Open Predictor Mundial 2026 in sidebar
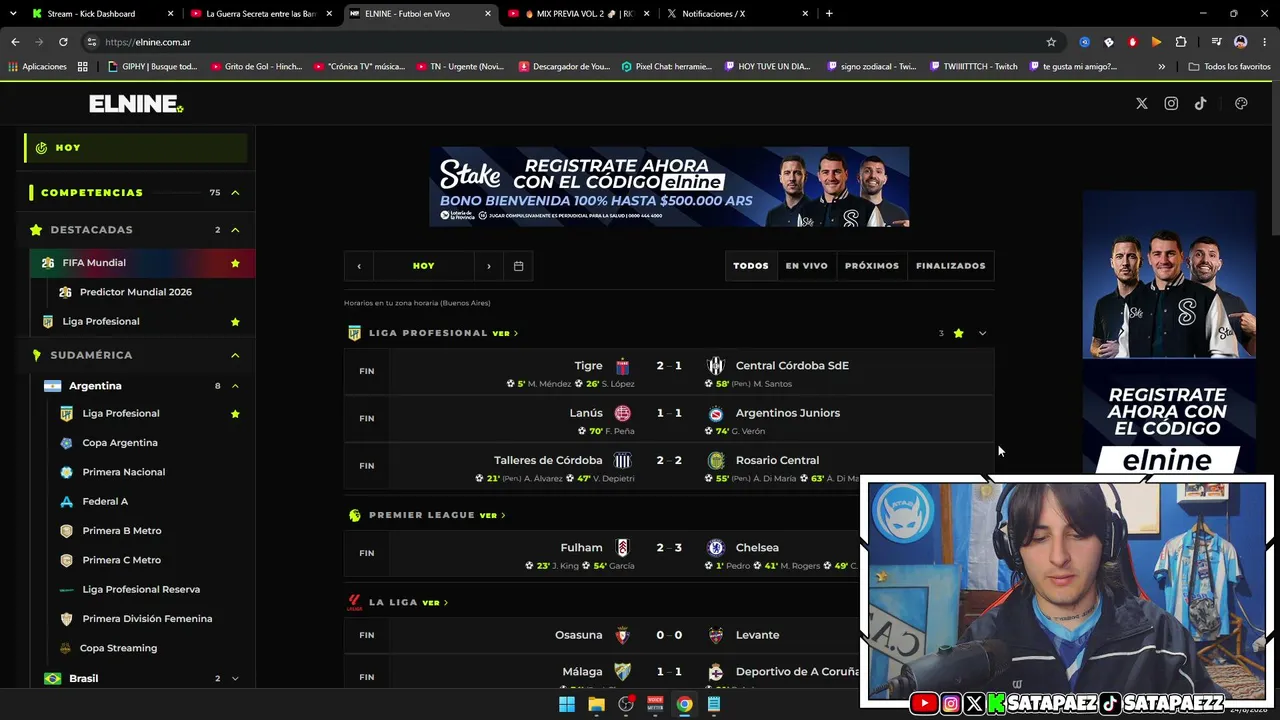 pos(136,292)
